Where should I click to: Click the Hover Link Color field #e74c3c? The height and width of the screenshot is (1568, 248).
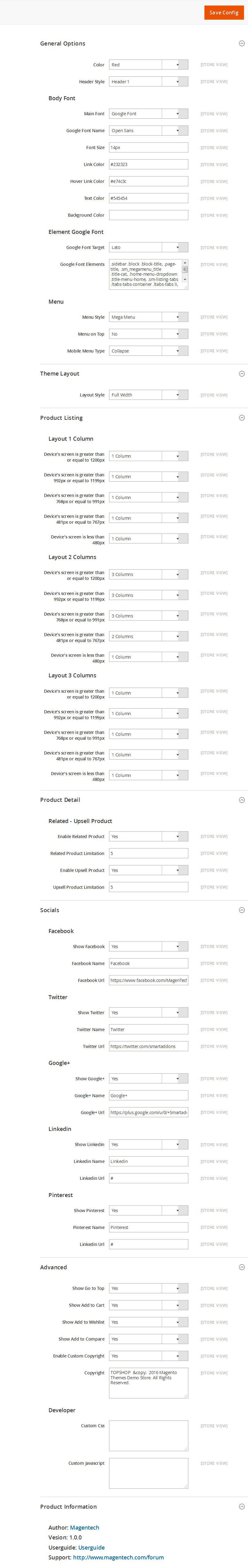[x=148, y=181]
